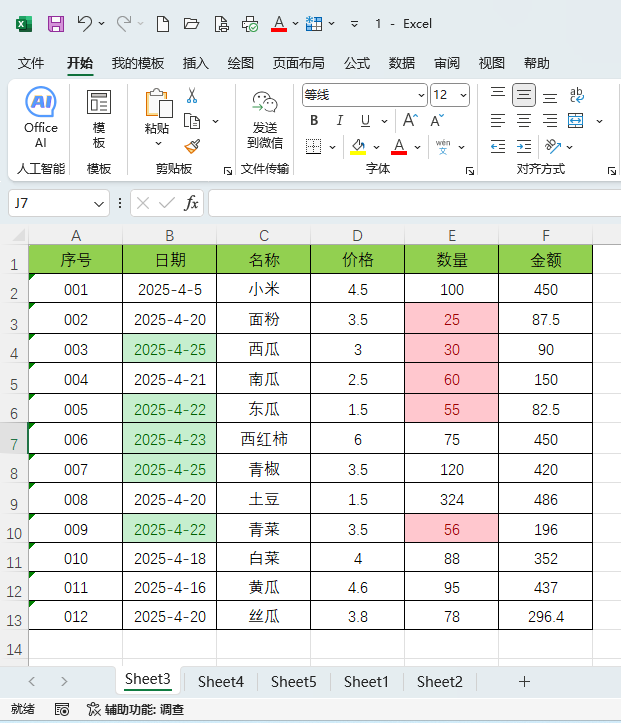Click font color A in quick access toolbar
The width and height of the screenshot is (621, 723).
point(278,24)
